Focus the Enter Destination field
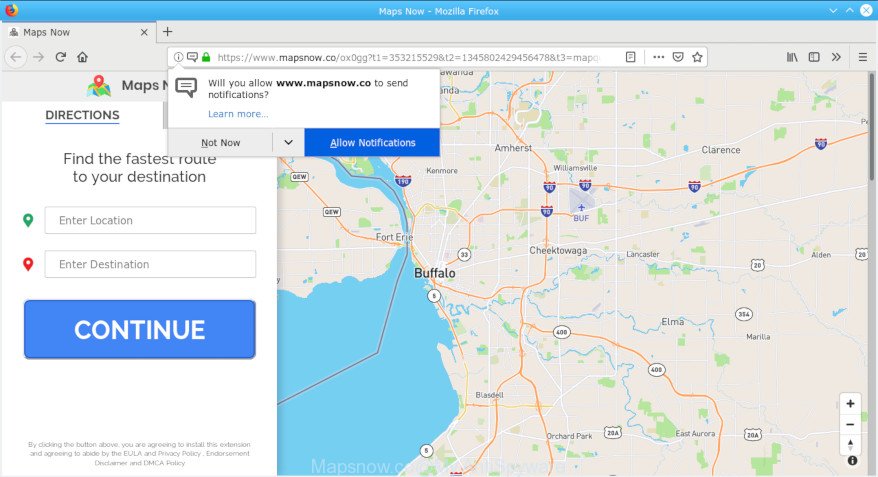Viewport: 878px width, 477px height. (x=150, y=264)
